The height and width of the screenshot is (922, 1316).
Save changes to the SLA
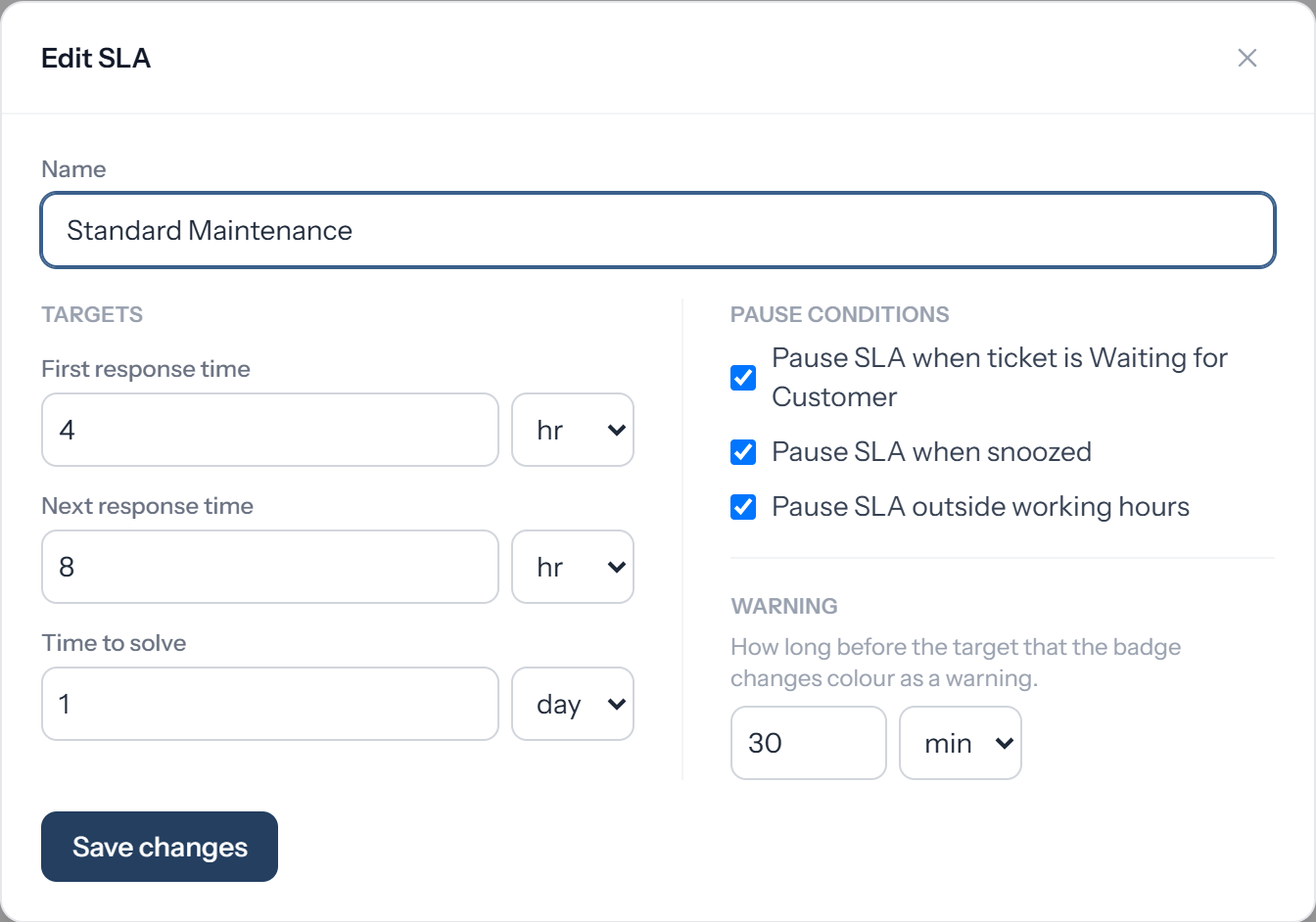(160, 847)
